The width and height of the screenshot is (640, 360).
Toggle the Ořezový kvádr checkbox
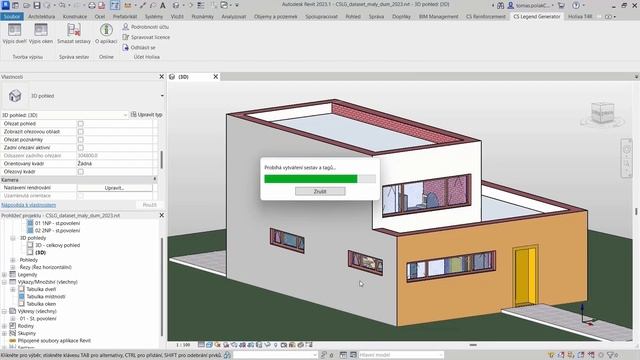pos(80,171)
